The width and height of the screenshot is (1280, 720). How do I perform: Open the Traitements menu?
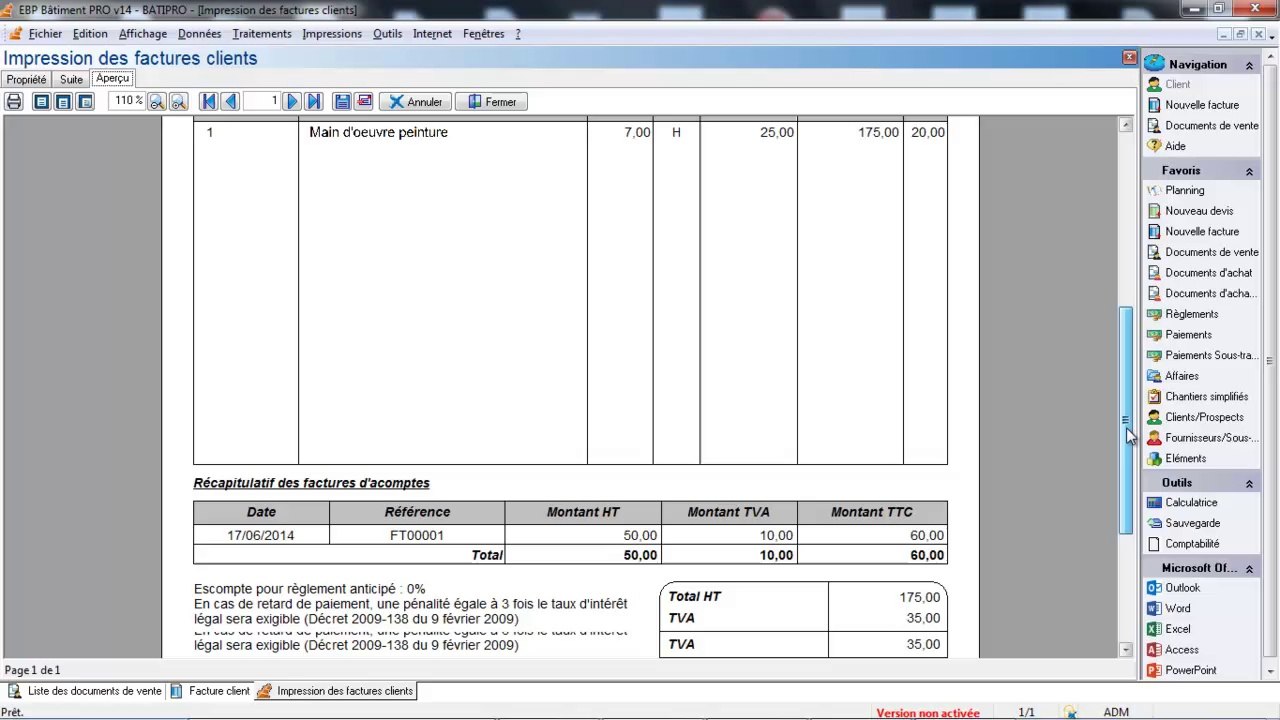262,34
